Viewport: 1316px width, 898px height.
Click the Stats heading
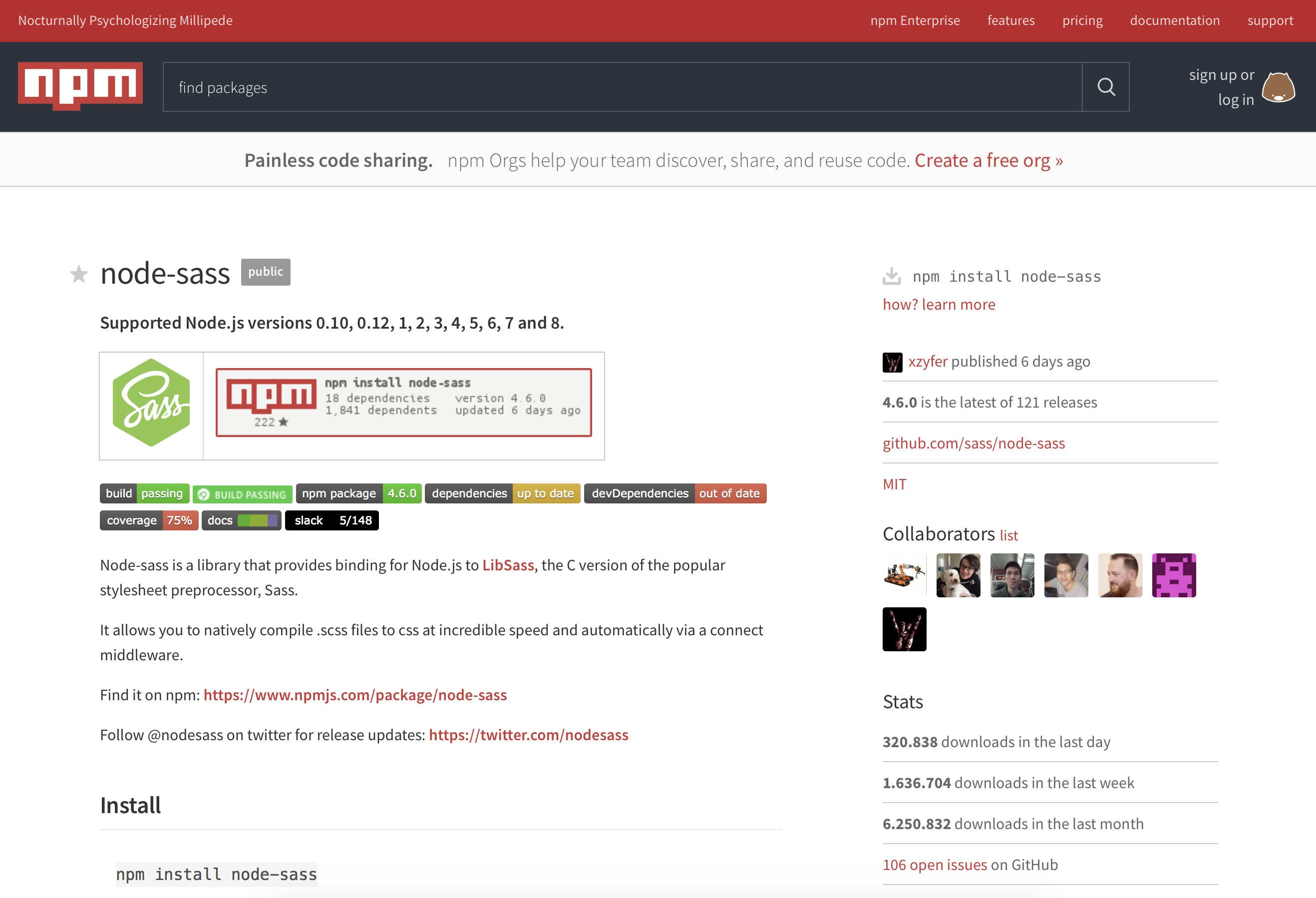[903, 702]
